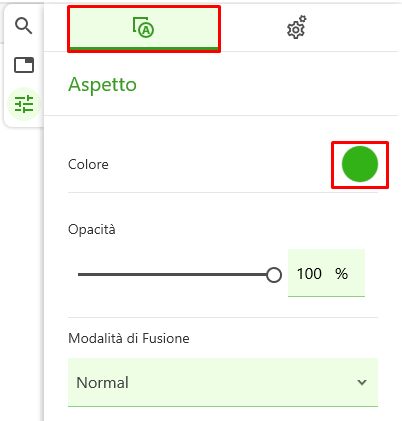Screen dimensions: 402x421
Task: Click empty space right of Aspetto heading
Action: 267,85
